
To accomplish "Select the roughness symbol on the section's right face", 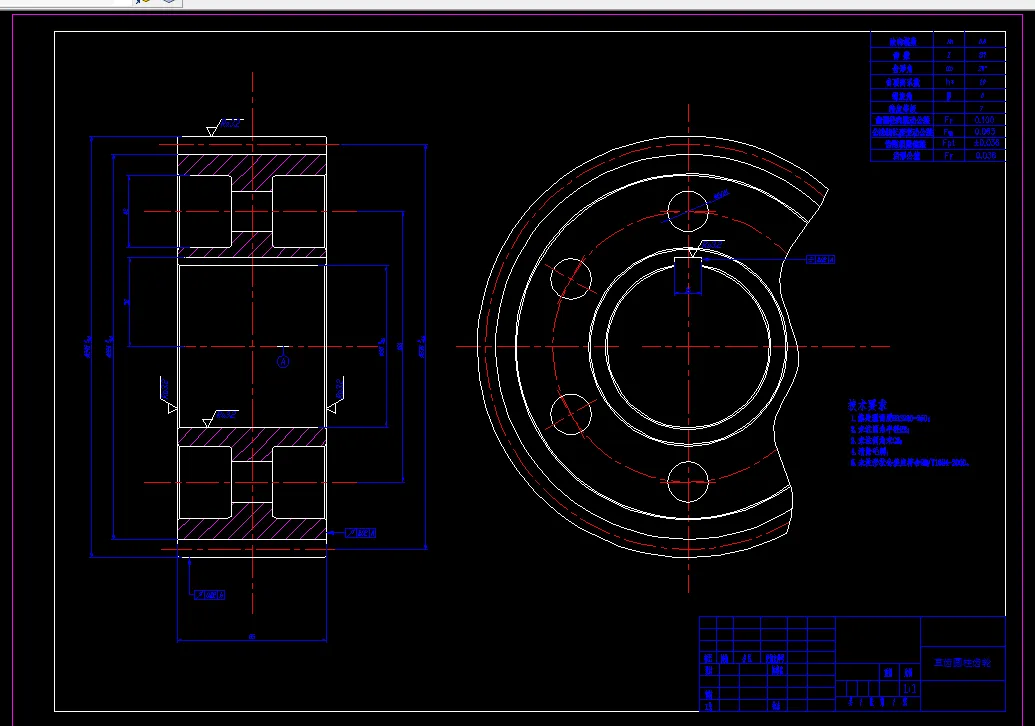I will [335, 395].
